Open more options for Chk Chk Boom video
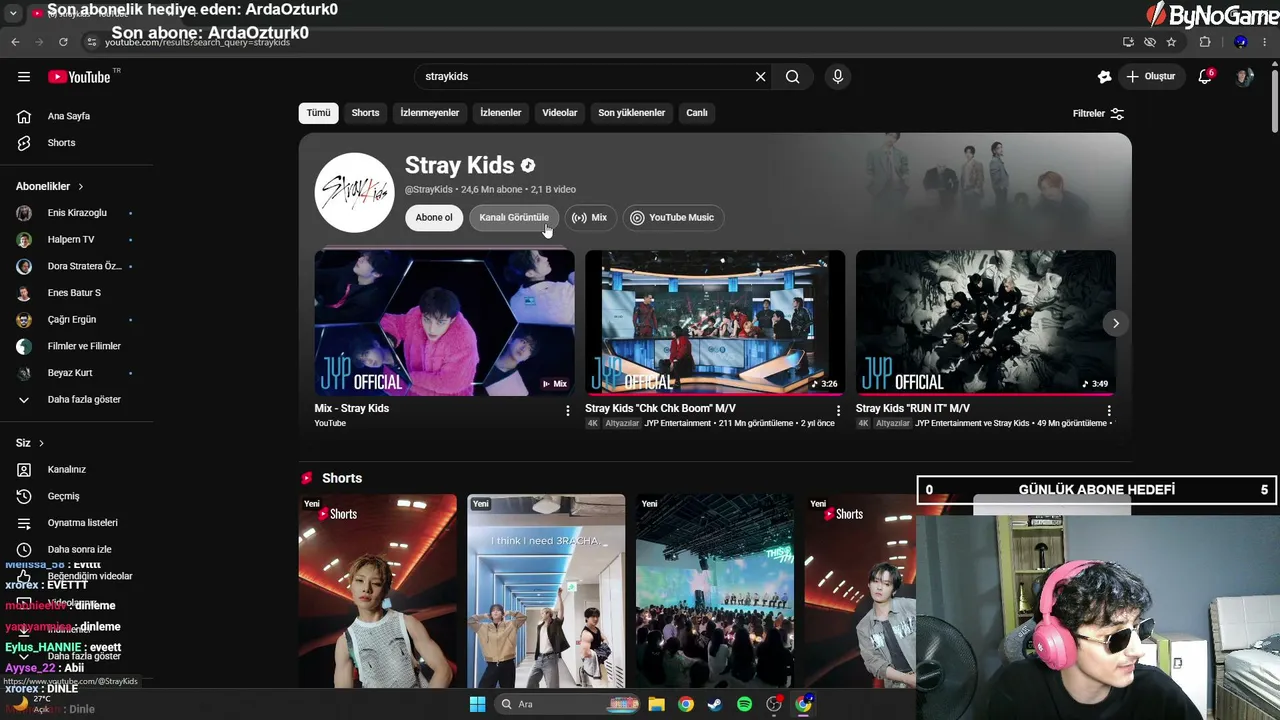 [x=838, y=411]
